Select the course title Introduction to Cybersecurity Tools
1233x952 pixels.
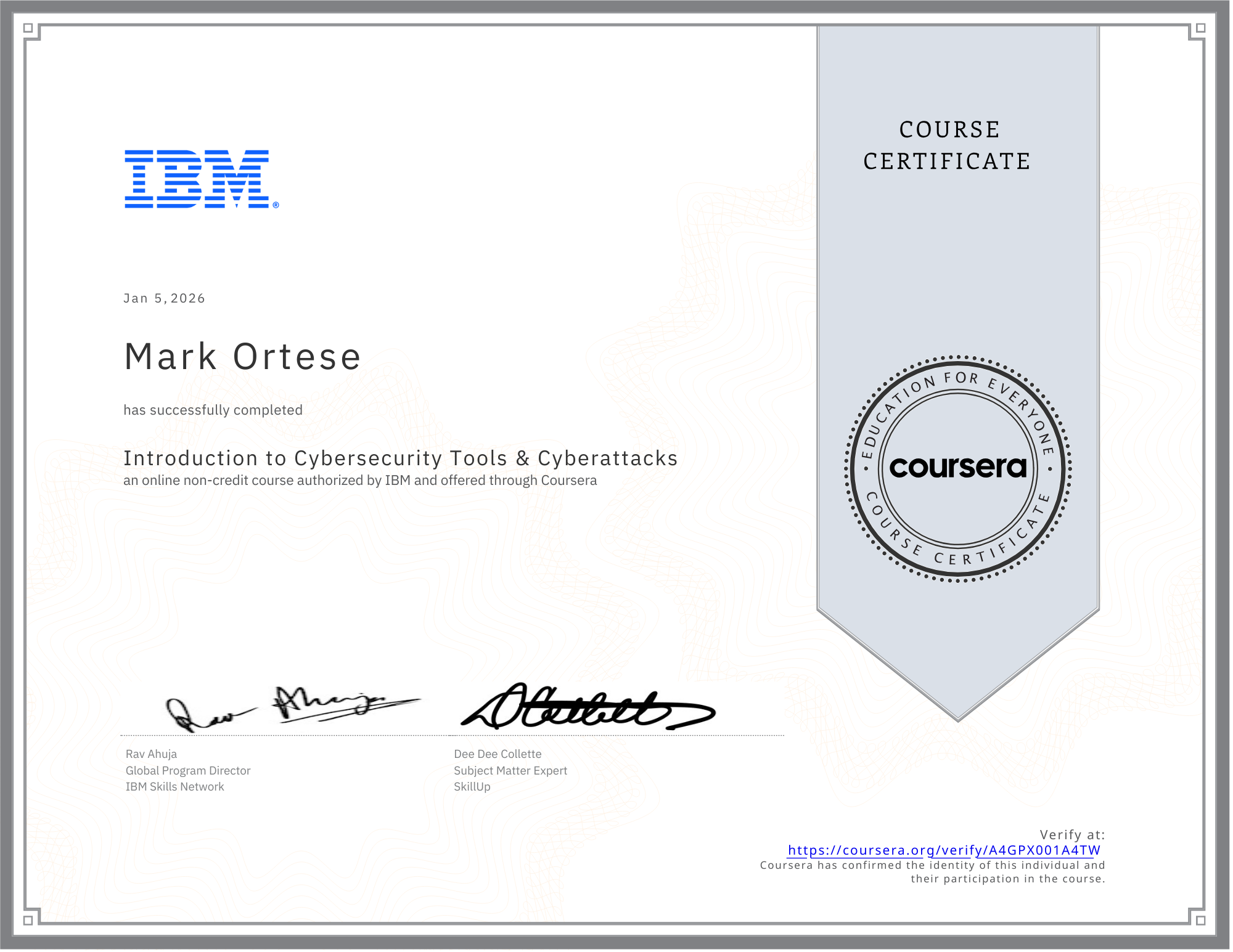coord(401,458)
